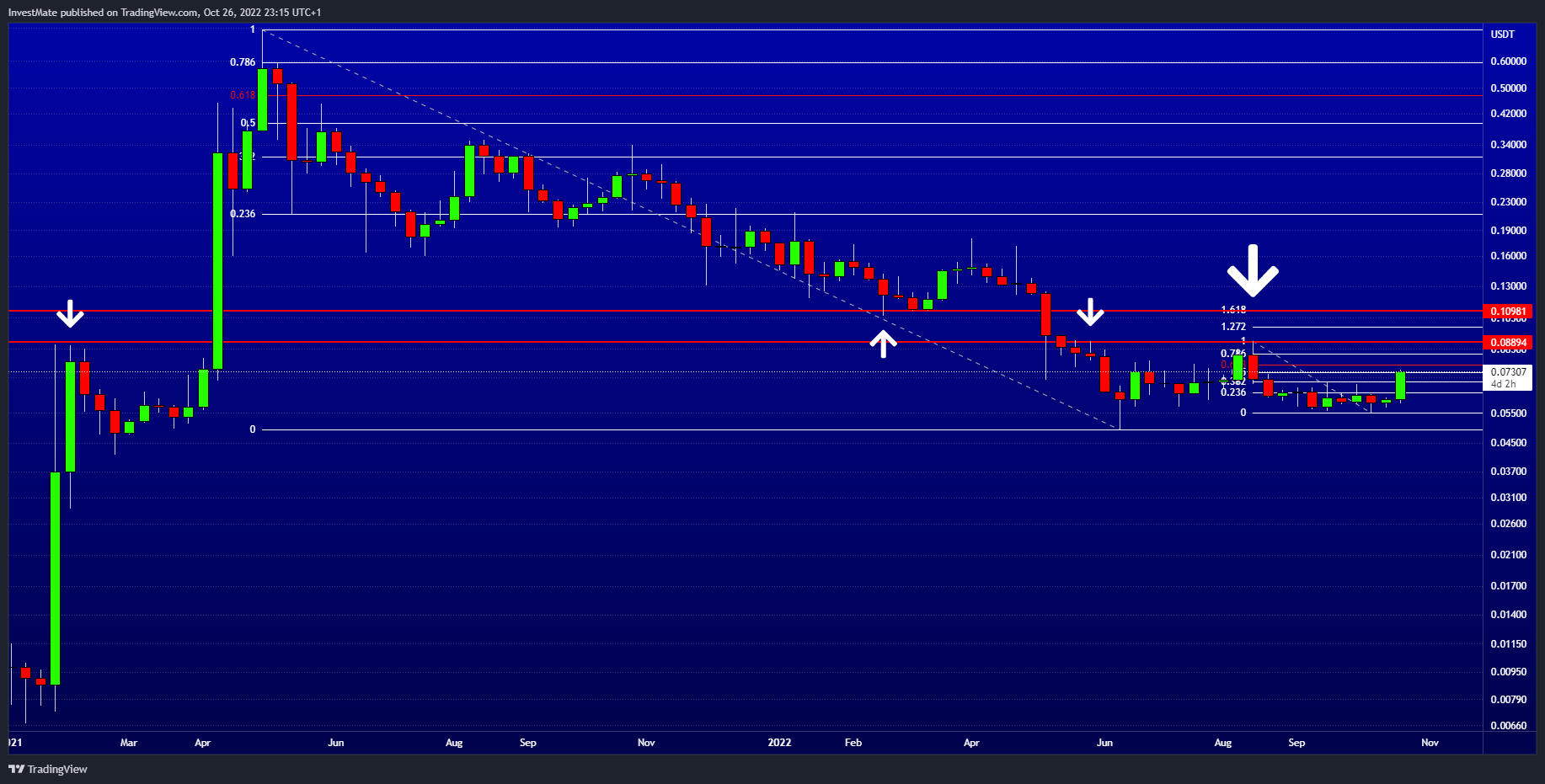Select the 0.00950 price axis label

click(1508, 672)
